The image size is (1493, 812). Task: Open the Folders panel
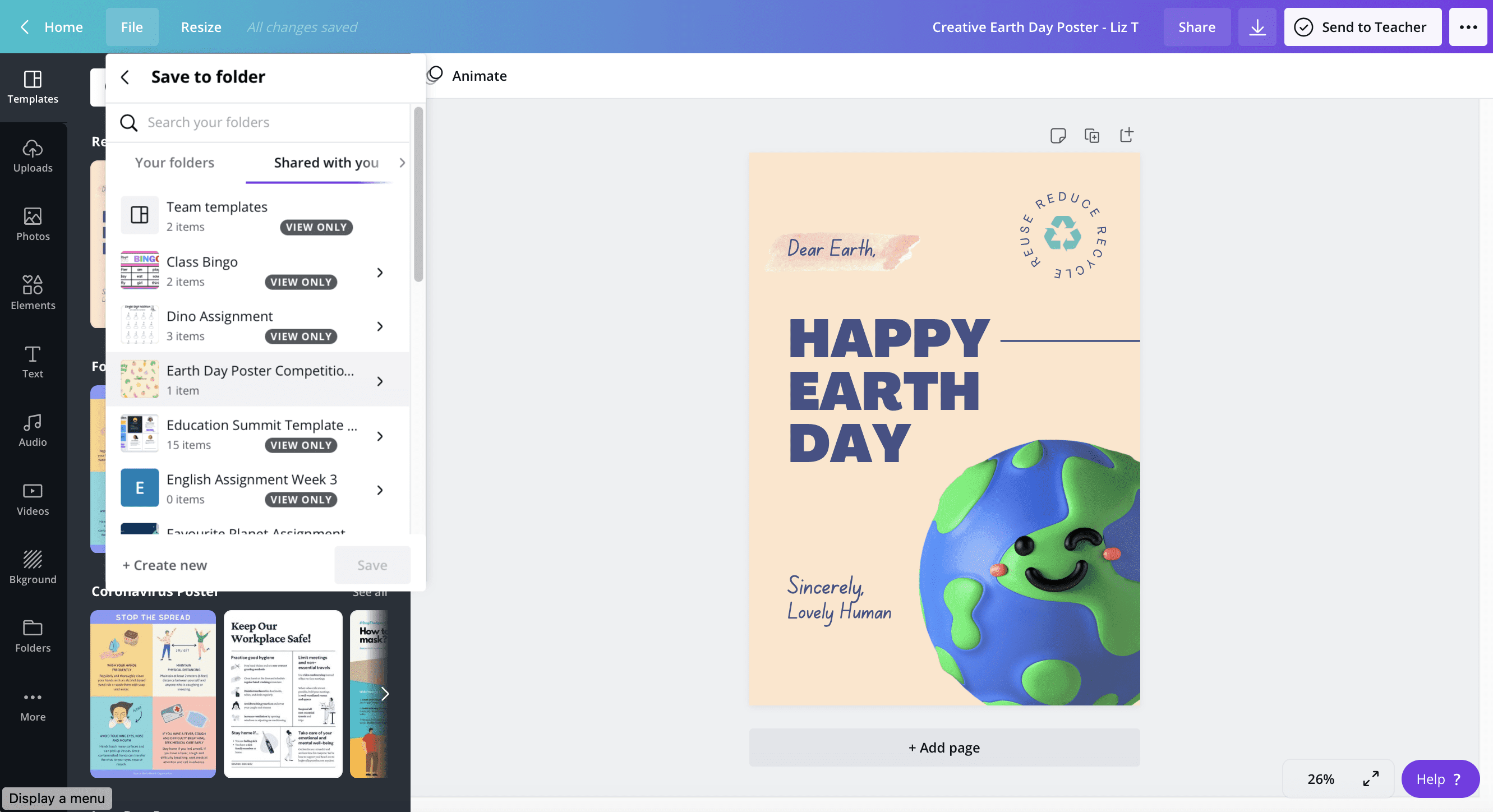click(x=33, y=636)
